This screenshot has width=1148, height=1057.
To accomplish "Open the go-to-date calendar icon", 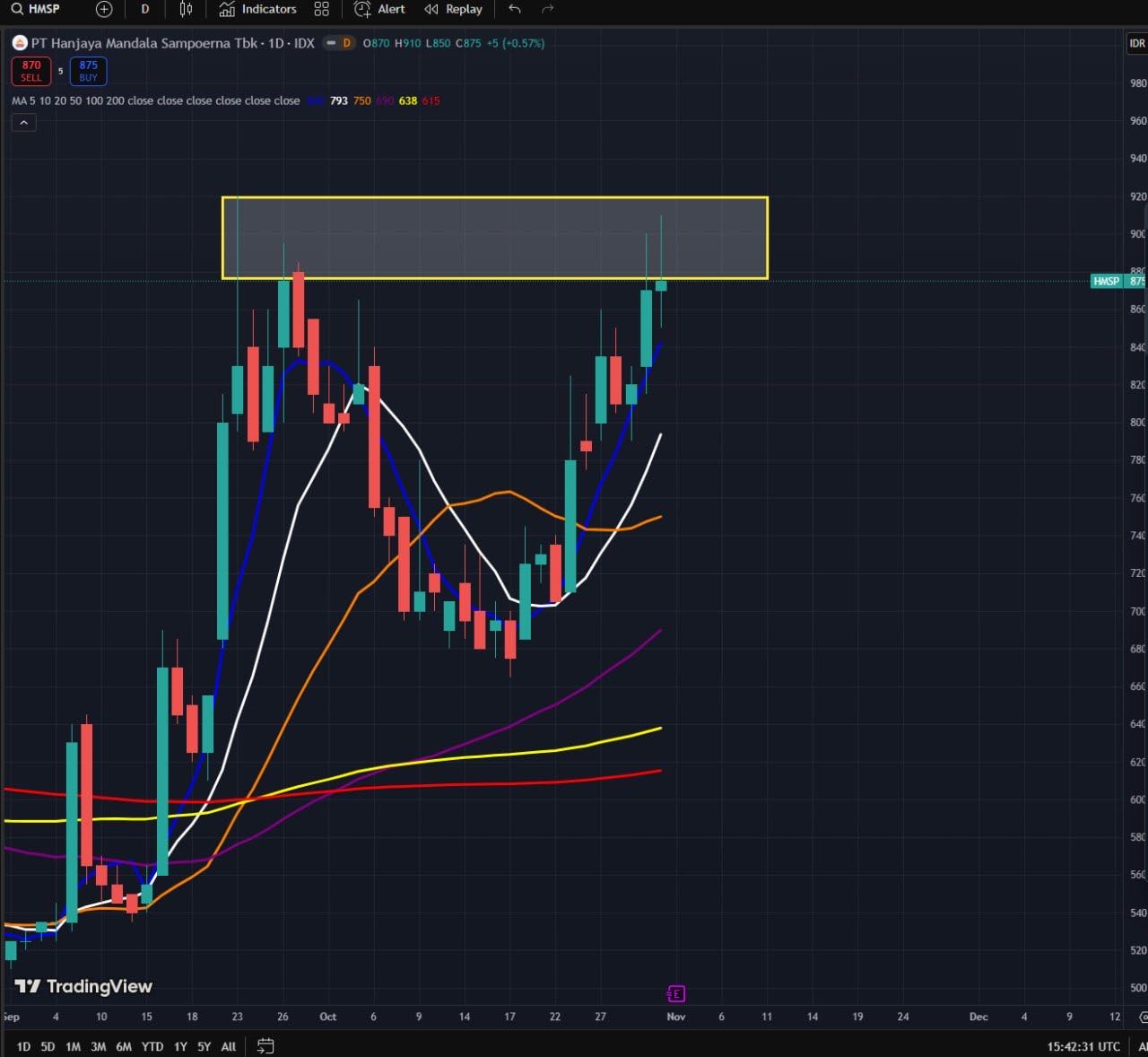I will tap(265, 1045).
